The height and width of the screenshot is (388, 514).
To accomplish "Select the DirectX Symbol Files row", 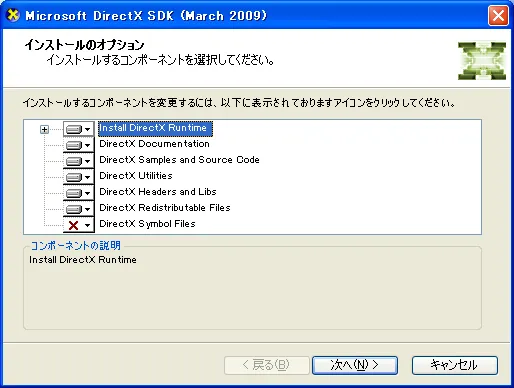I will point(147,224).
